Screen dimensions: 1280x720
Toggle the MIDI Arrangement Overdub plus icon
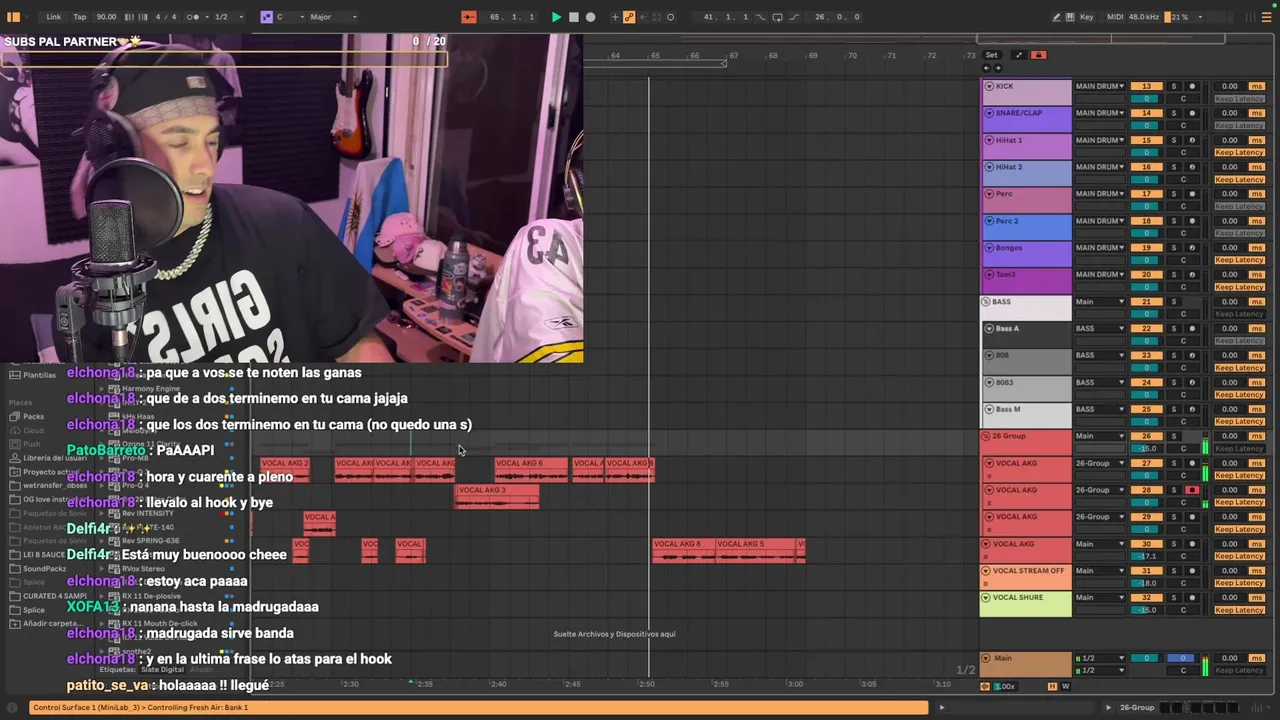(x=614, y=17)
